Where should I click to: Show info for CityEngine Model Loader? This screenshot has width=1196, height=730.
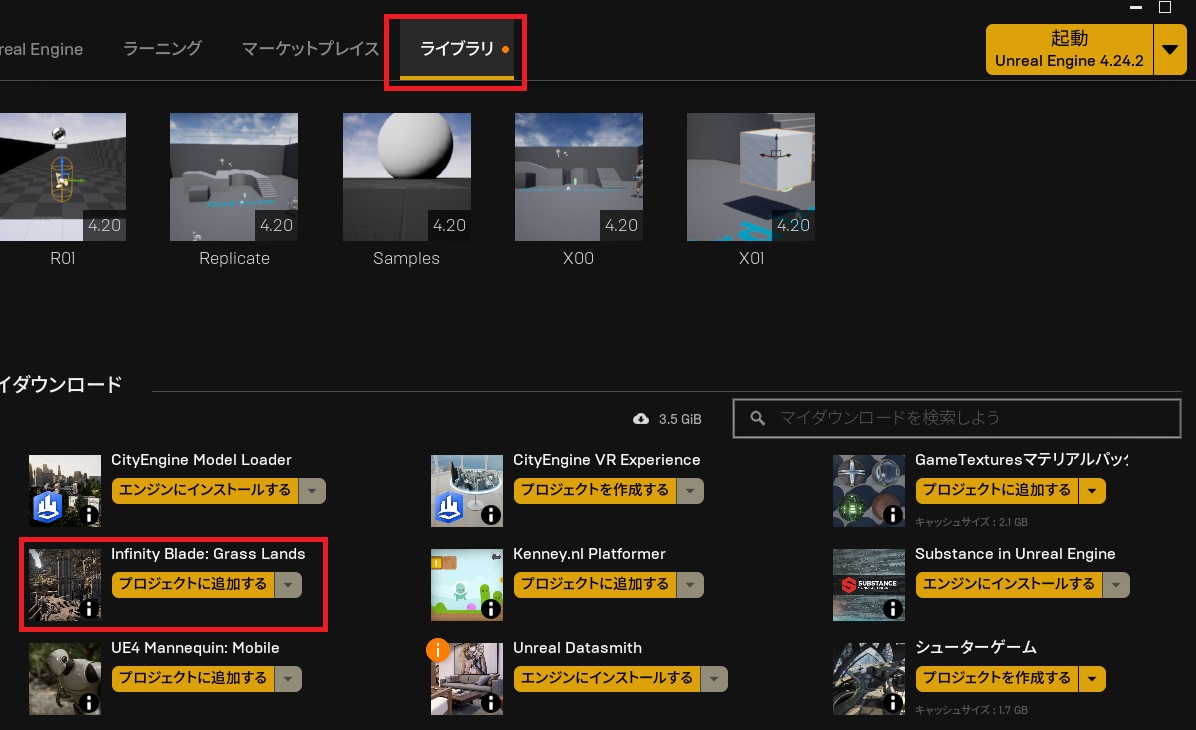pyautogui.click(x=89, y=515)
